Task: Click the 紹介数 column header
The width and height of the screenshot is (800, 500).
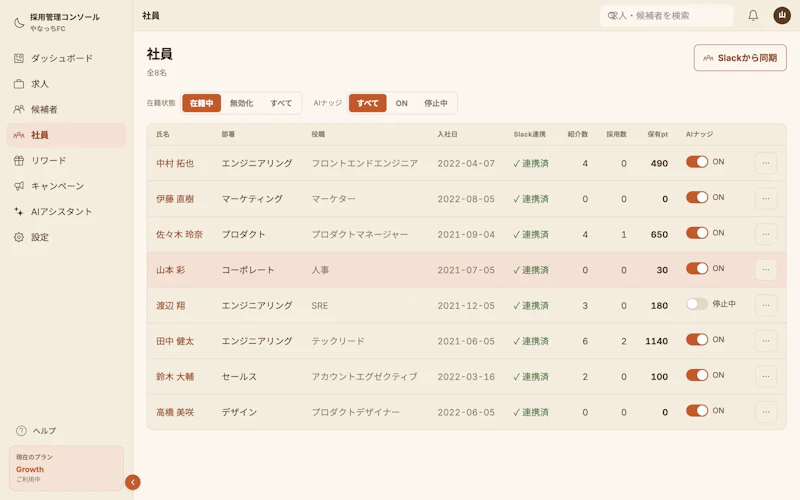Action: tap(578, 134)
